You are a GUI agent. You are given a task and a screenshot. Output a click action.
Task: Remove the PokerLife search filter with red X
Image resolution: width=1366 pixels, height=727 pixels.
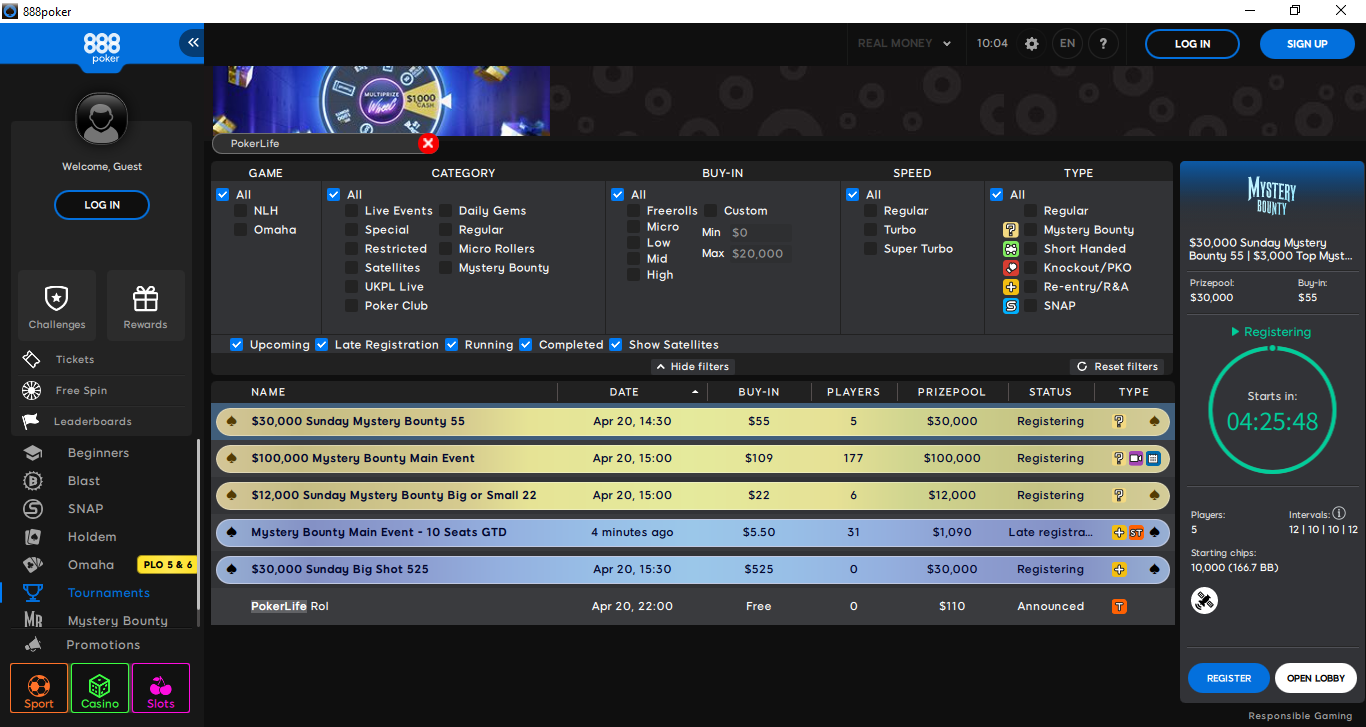(x=428, y=144)
